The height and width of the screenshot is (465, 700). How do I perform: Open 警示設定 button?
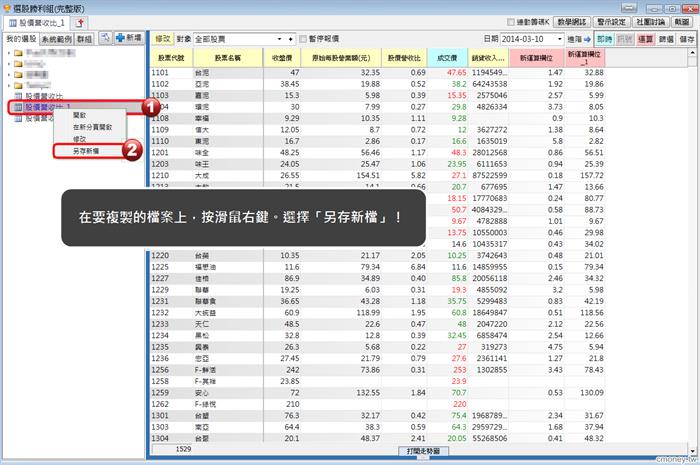click(x=611, y=21)
